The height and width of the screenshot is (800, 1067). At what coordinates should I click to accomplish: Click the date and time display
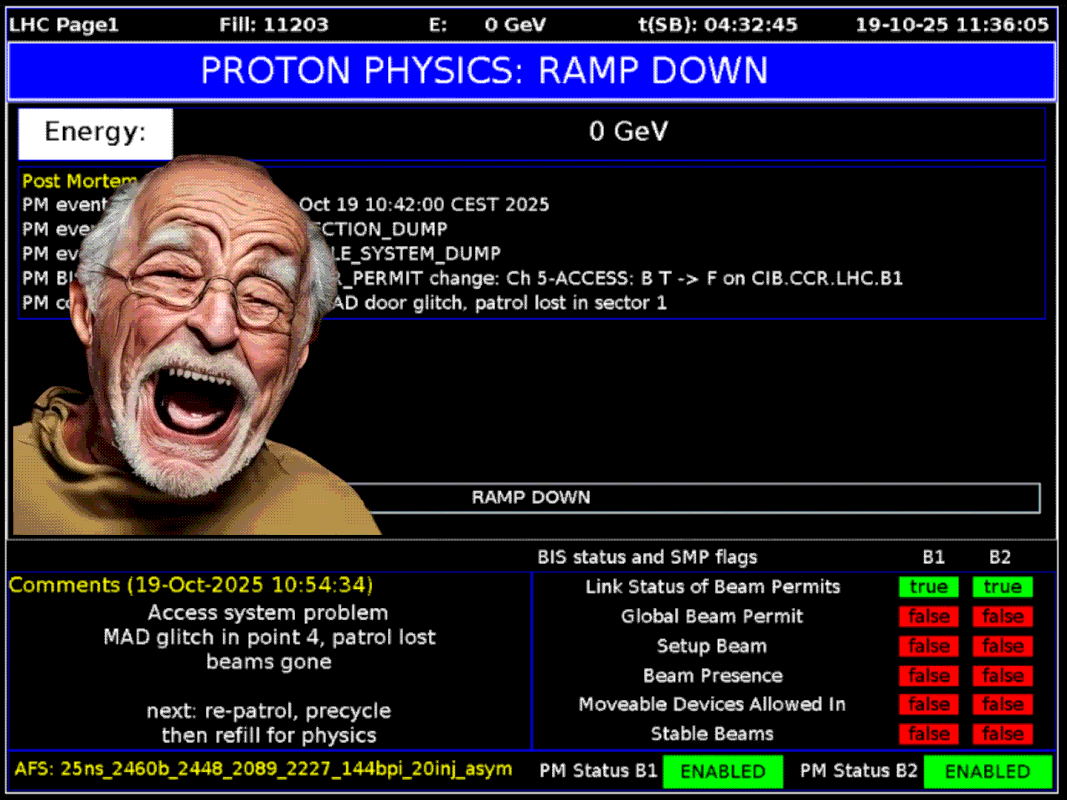952,25
